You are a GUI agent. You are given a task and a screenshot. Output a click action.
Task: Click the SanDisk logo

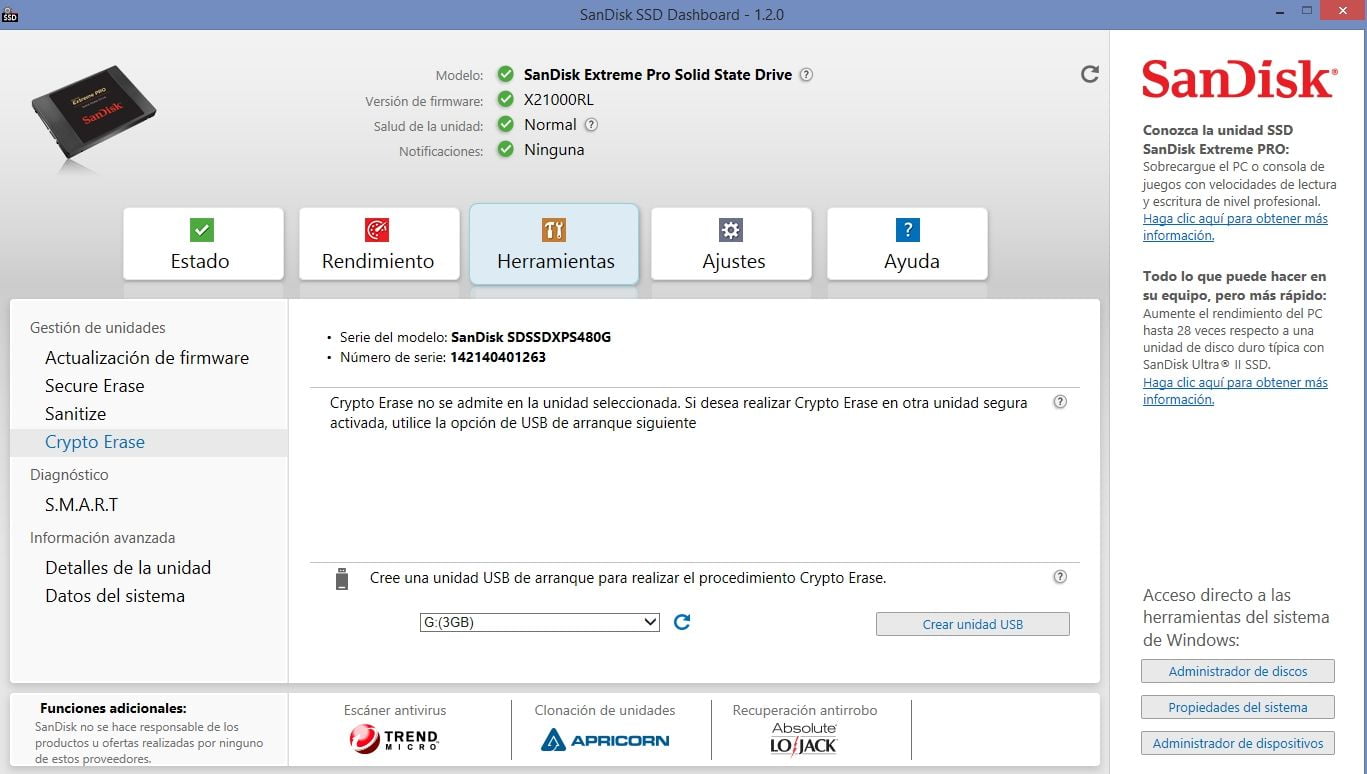pyautogui.click(x=1238, y=79)
